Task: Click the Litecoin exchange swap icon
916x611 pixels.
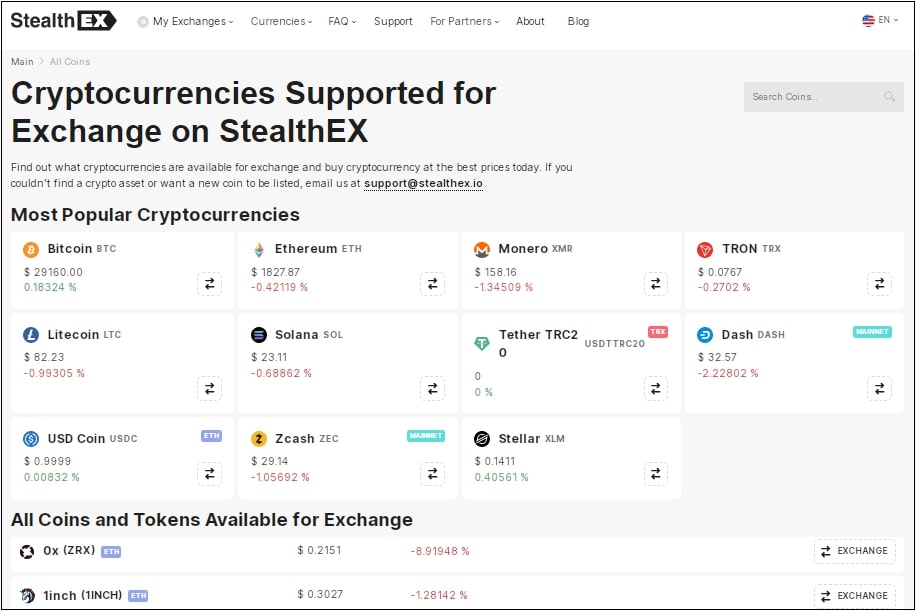Action: [209, 388]
